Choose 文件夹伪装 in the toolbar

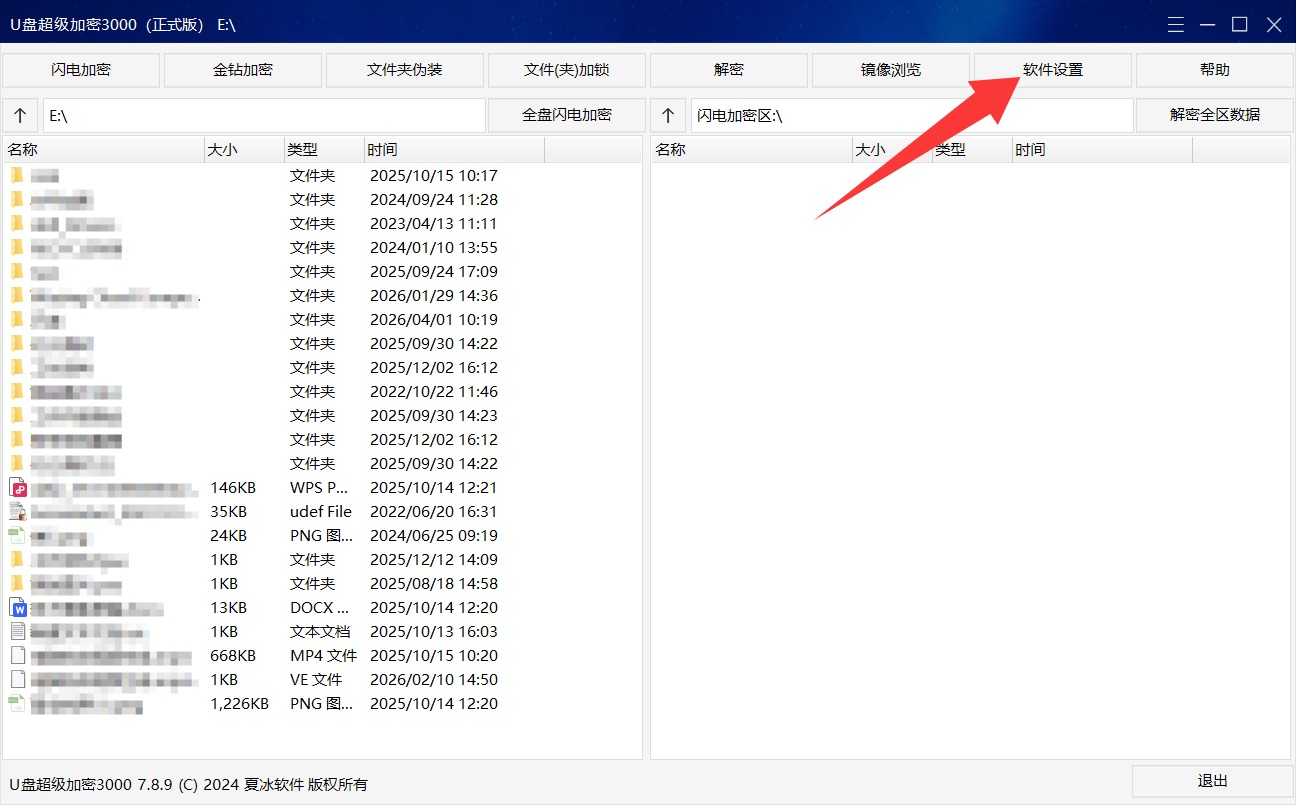pyautogui.click(x=405, y=70)
